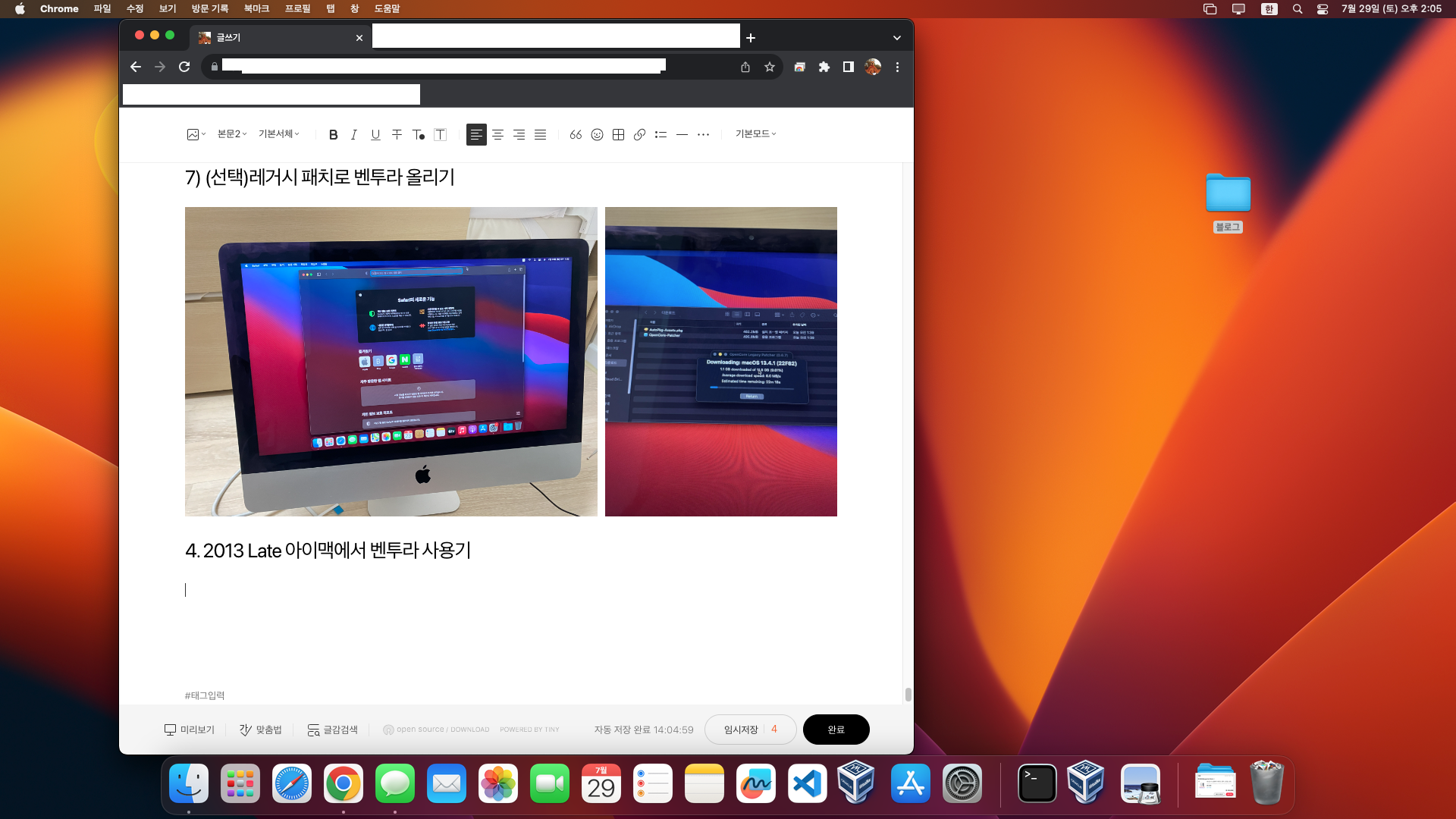Click heading 7) (선택)레거시 패치로 벤투라 올리기
The width and height of the screenshot is (1456, 819).
point(320,177)
